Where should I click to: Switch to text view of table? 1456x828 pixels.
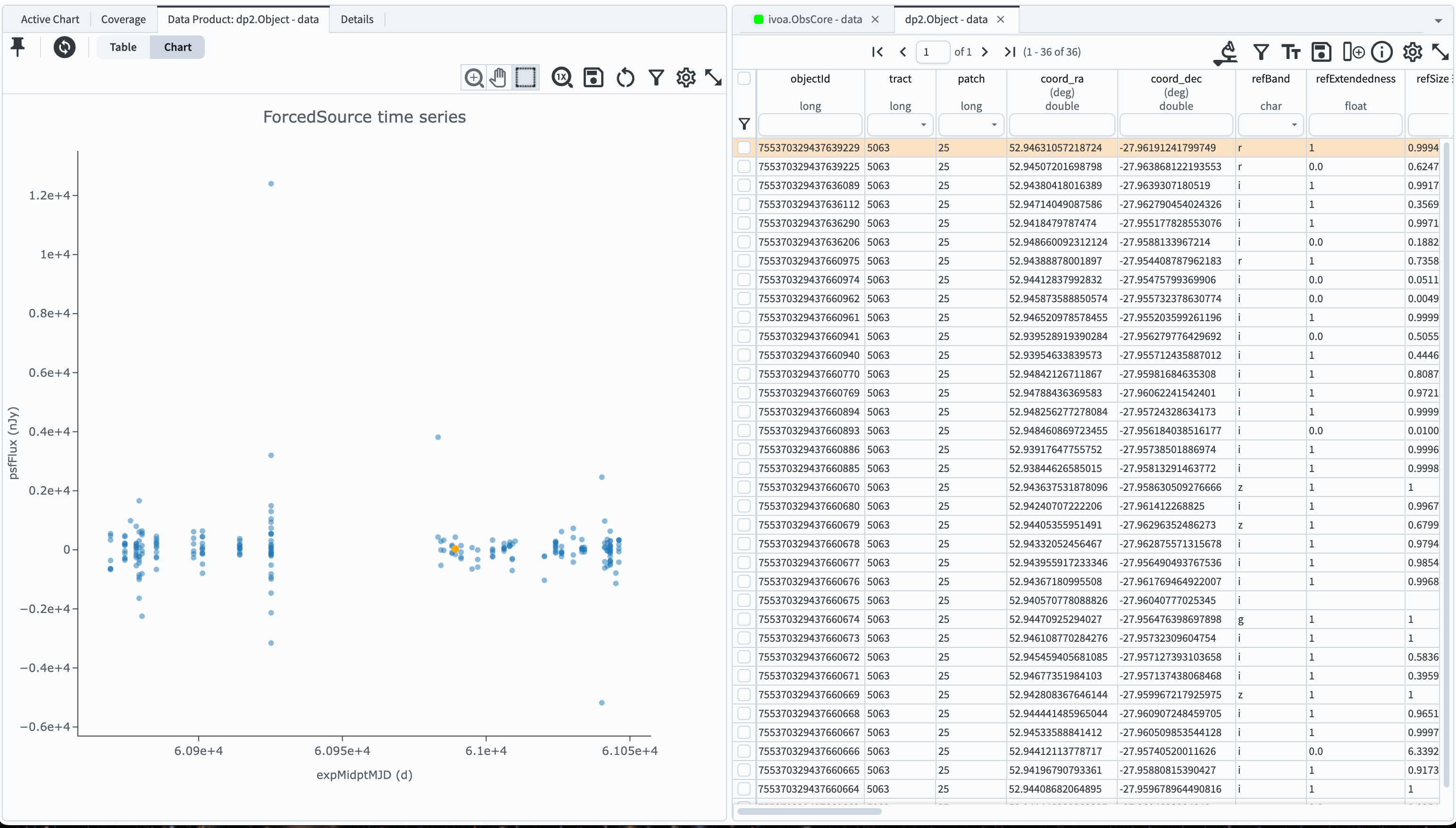(x=1290, y=52)
